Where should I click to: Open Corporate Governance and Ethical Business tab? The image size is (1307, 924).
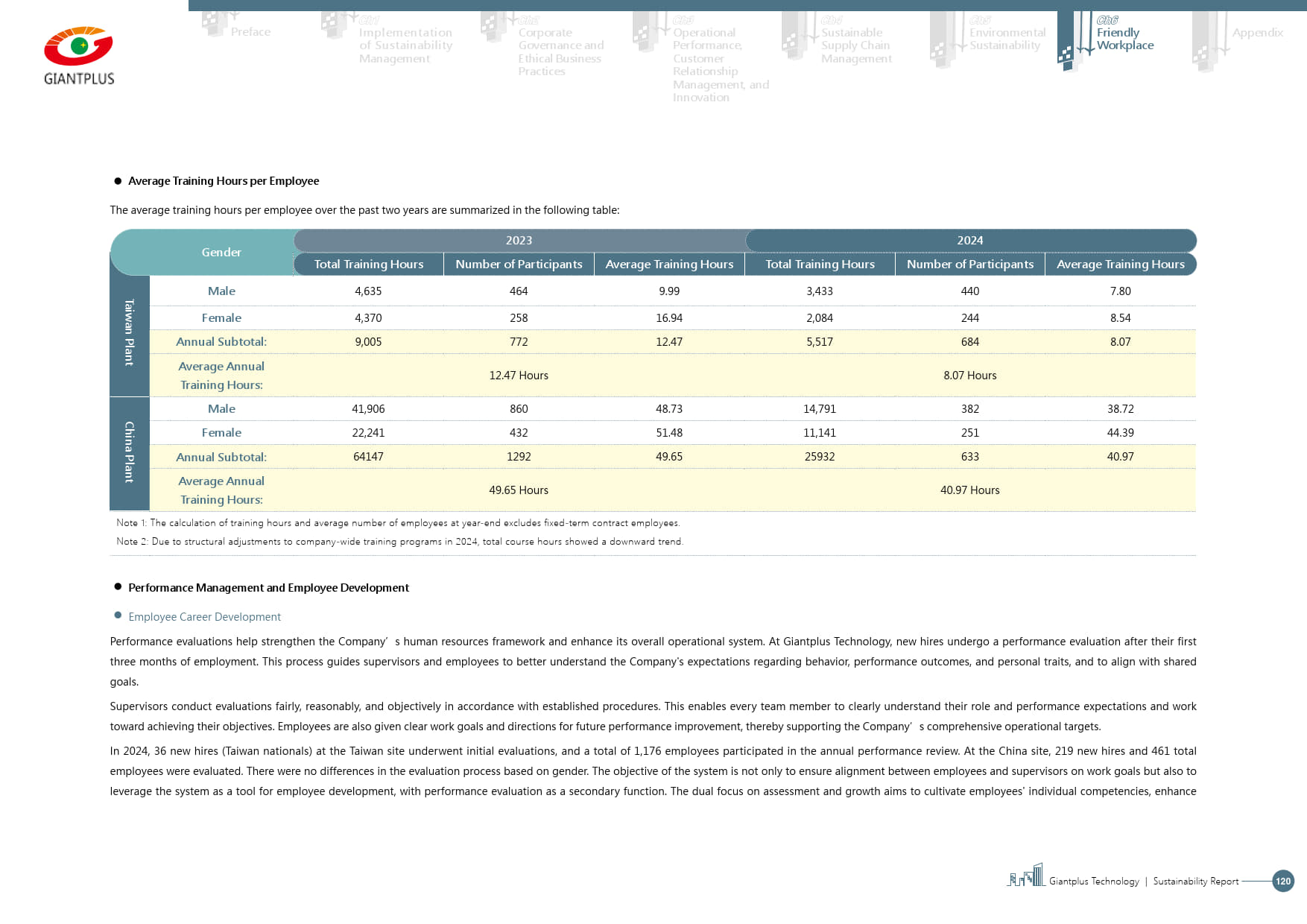pyautogui.click(x=560, y=51)
